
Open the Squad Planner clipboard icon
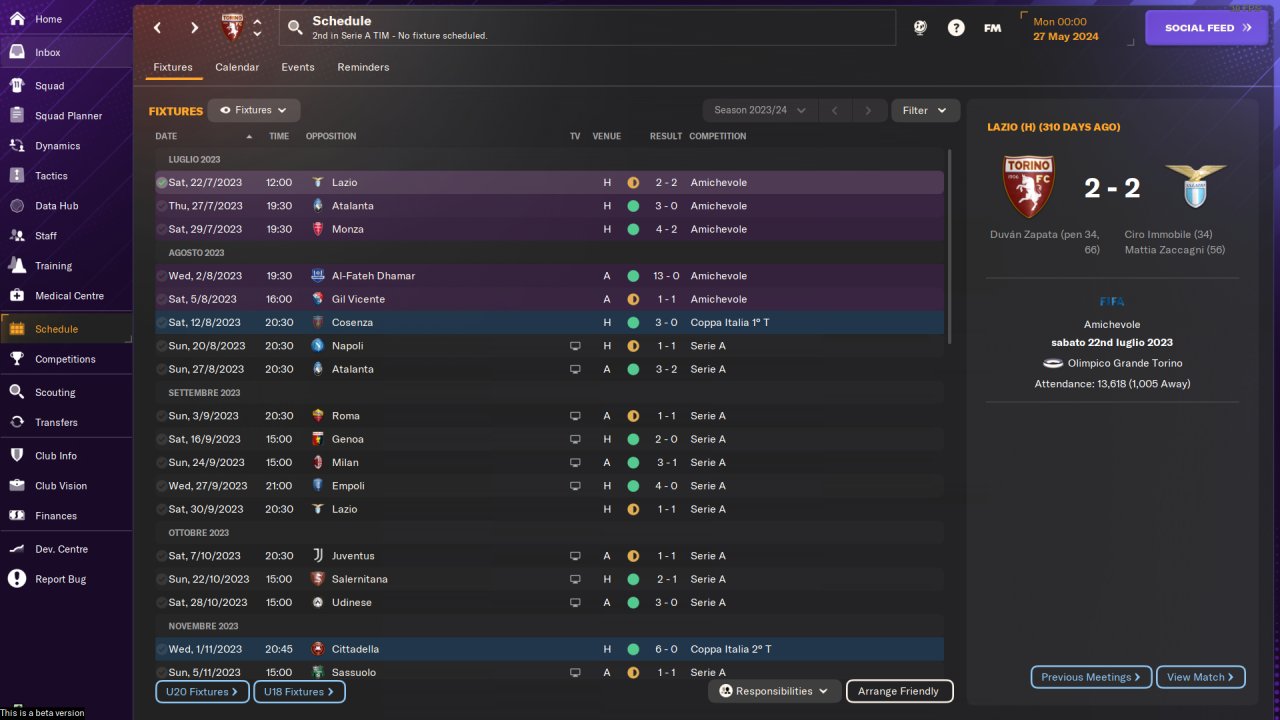coord(17,116)
